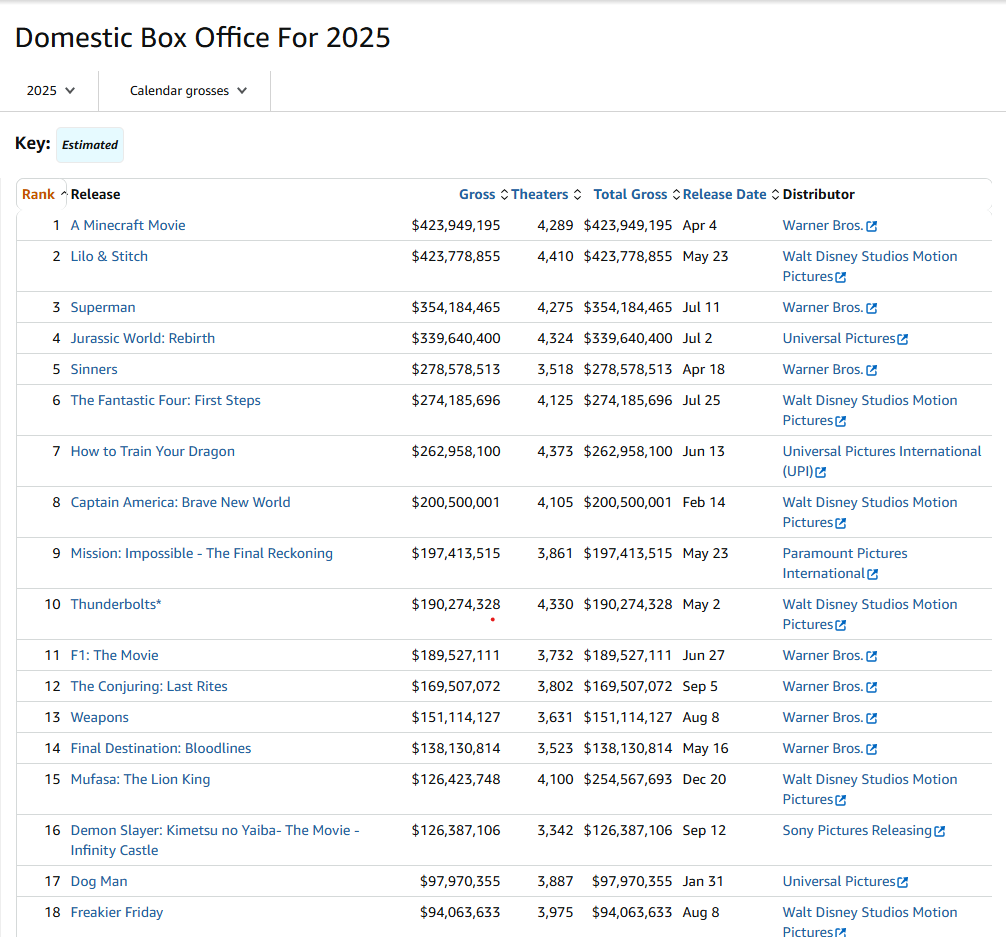Click external link icon on Superman's Warner Bros. row
Image resolution: width=1006 pixels, height=937 pixels.
[x=872, y=308]
